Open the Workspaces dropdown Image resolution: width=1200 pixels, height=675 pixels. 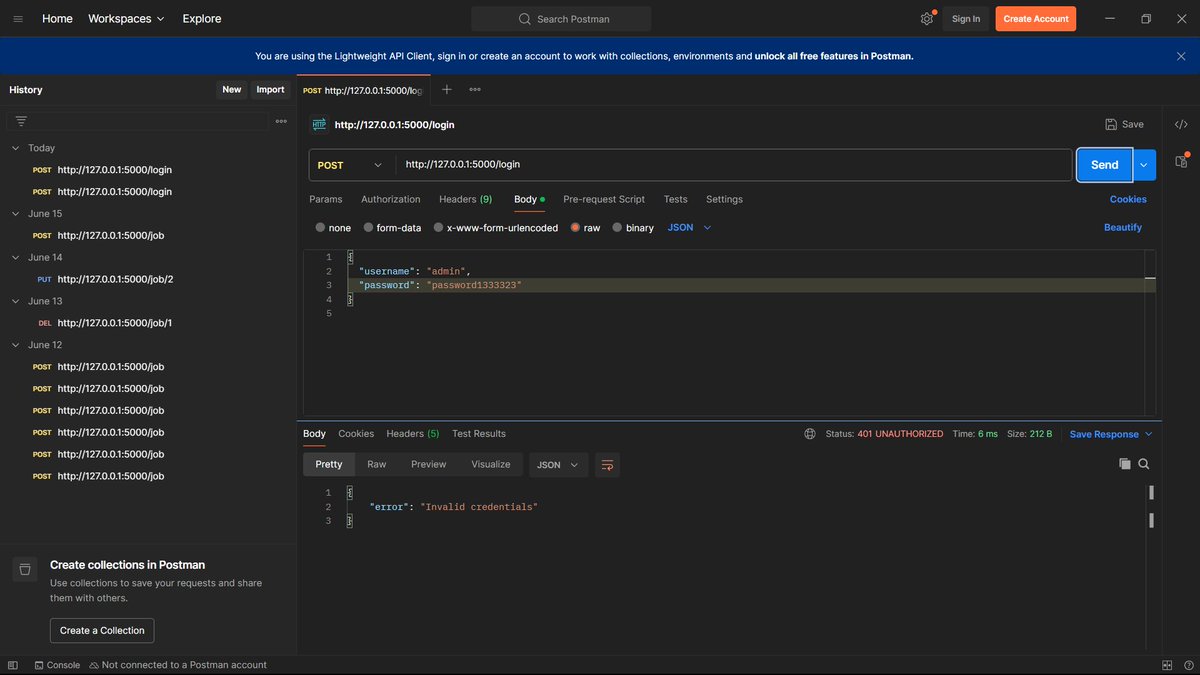pyautogui.click(x=126, y=19)
